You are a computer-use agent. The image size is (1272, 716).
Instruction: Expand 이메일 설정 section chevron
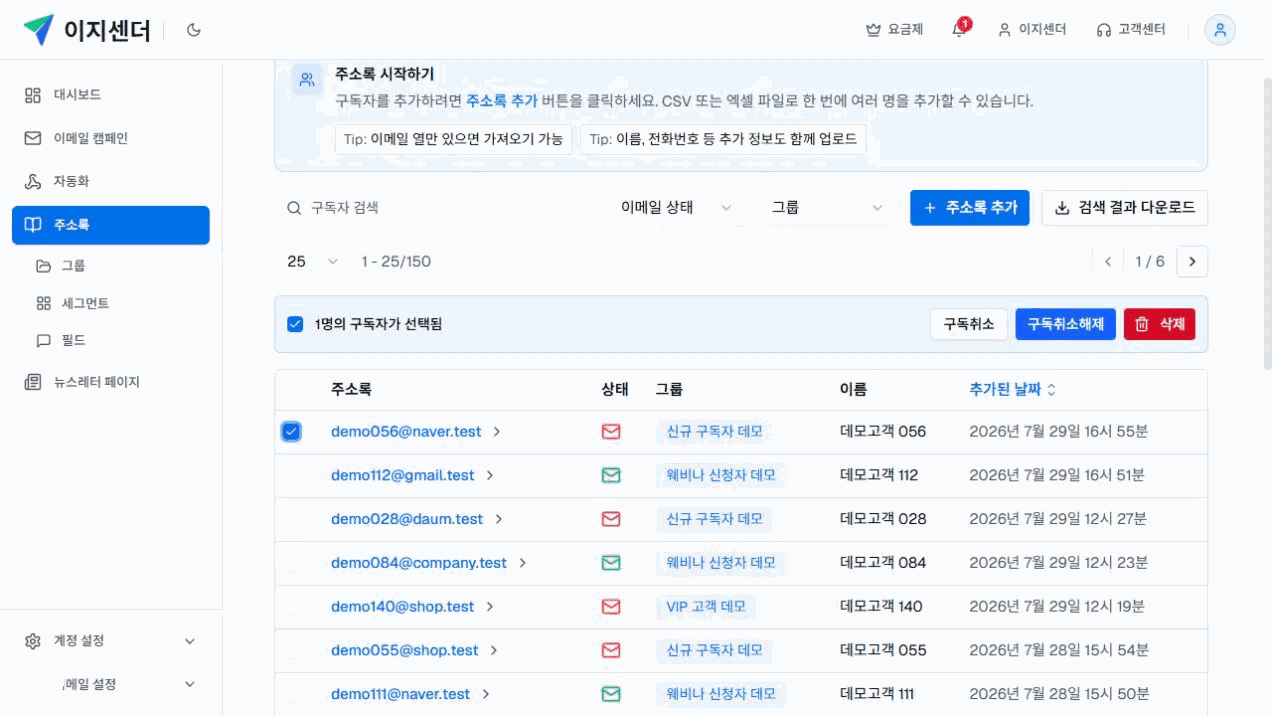coord(190,684)
